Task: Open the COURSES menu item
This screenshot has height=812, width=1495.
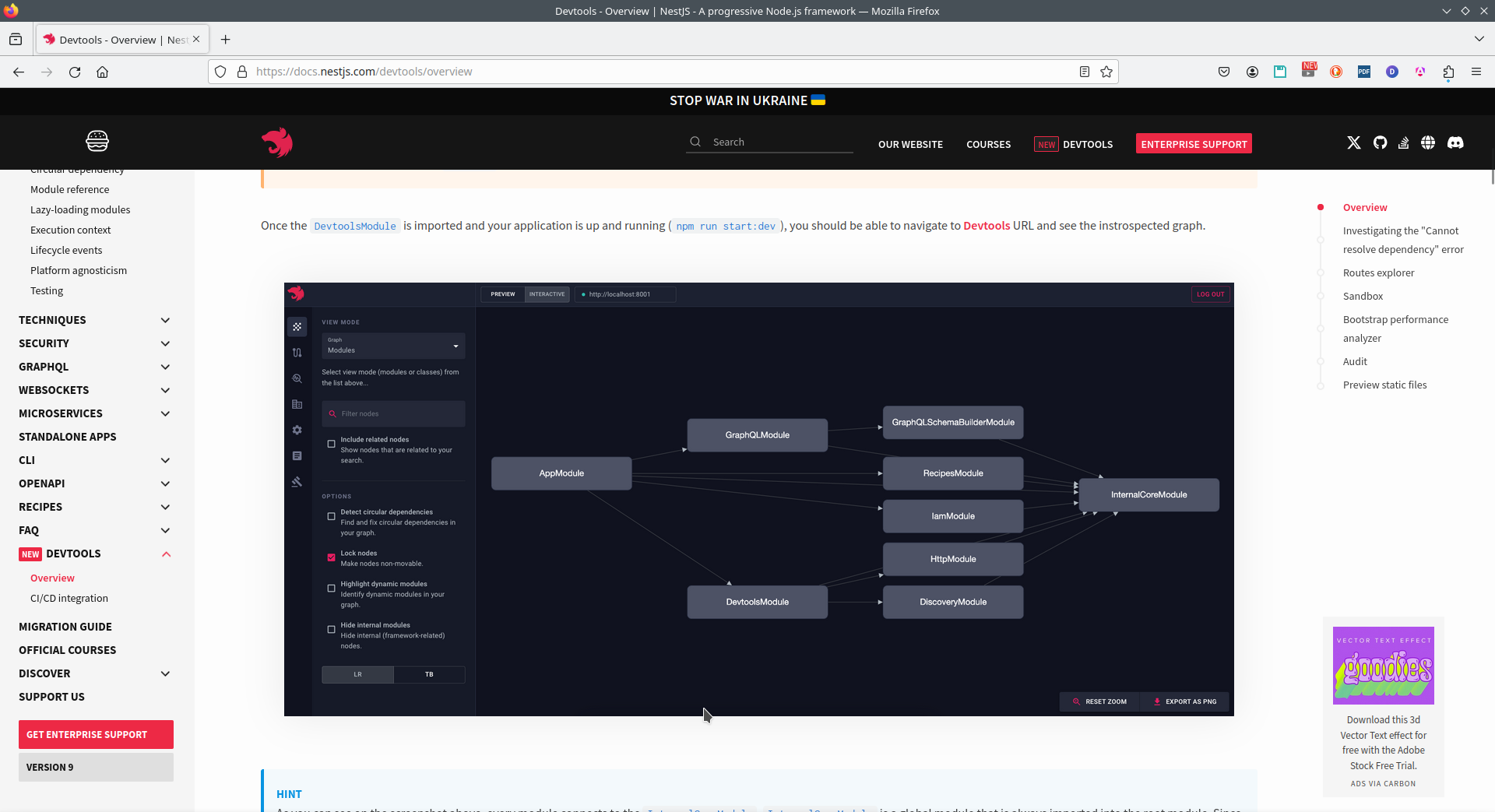Action: (989, 144)
